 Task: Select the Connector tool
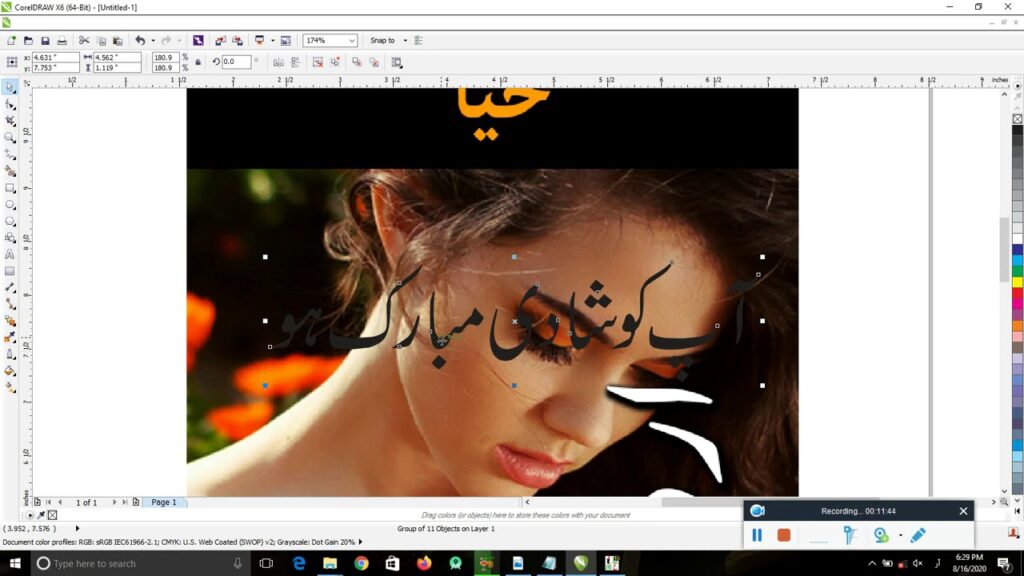pyautogui.click(x=10, y=304)
